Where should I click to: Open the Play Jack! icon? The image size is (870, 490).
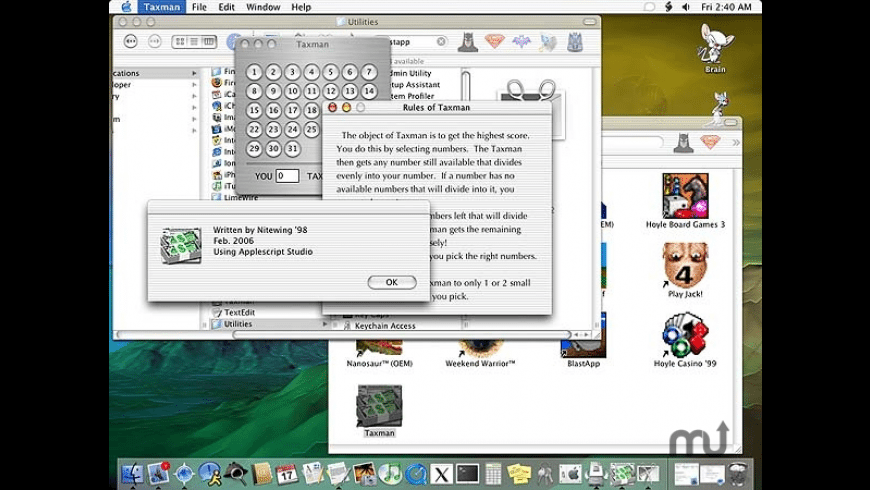[x=685, y=270]
